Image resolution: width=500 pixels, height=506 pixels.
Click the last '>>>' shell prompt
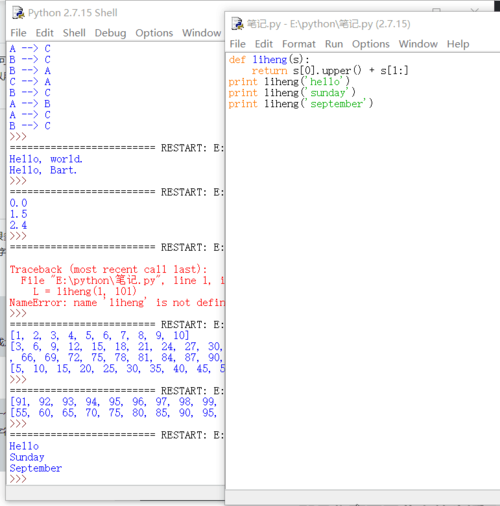[18, 479]
